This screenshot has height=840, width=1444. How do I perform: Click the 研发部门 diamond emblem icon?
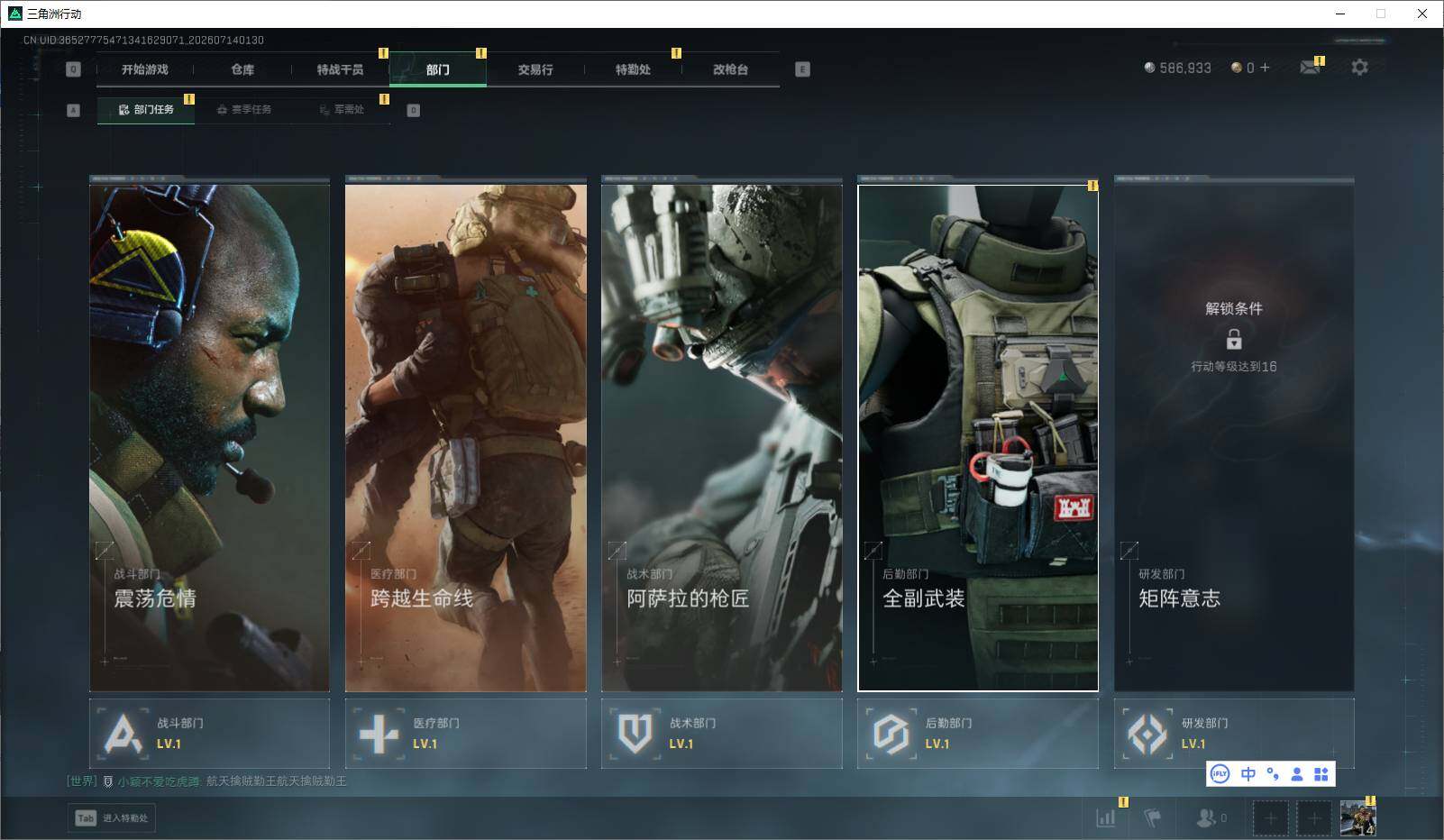point(1147,733)
